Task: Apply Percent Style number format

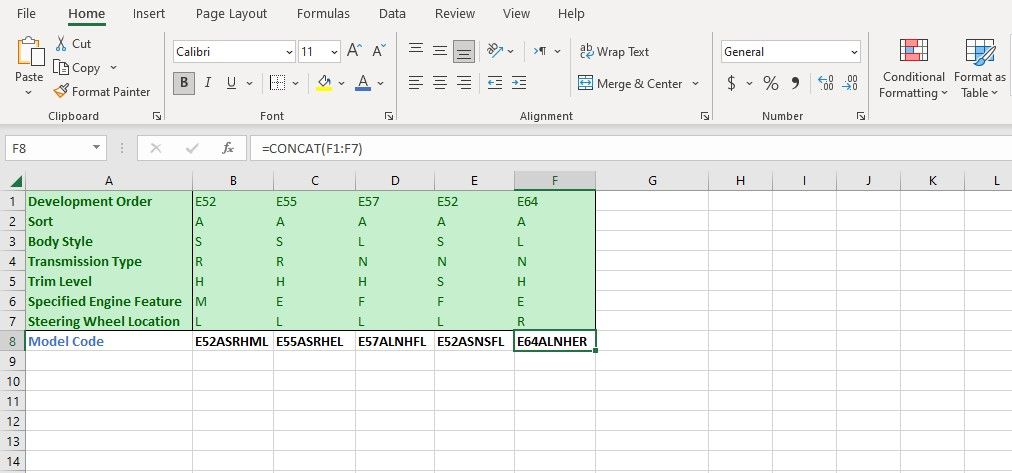Action: tap(770, 83)
